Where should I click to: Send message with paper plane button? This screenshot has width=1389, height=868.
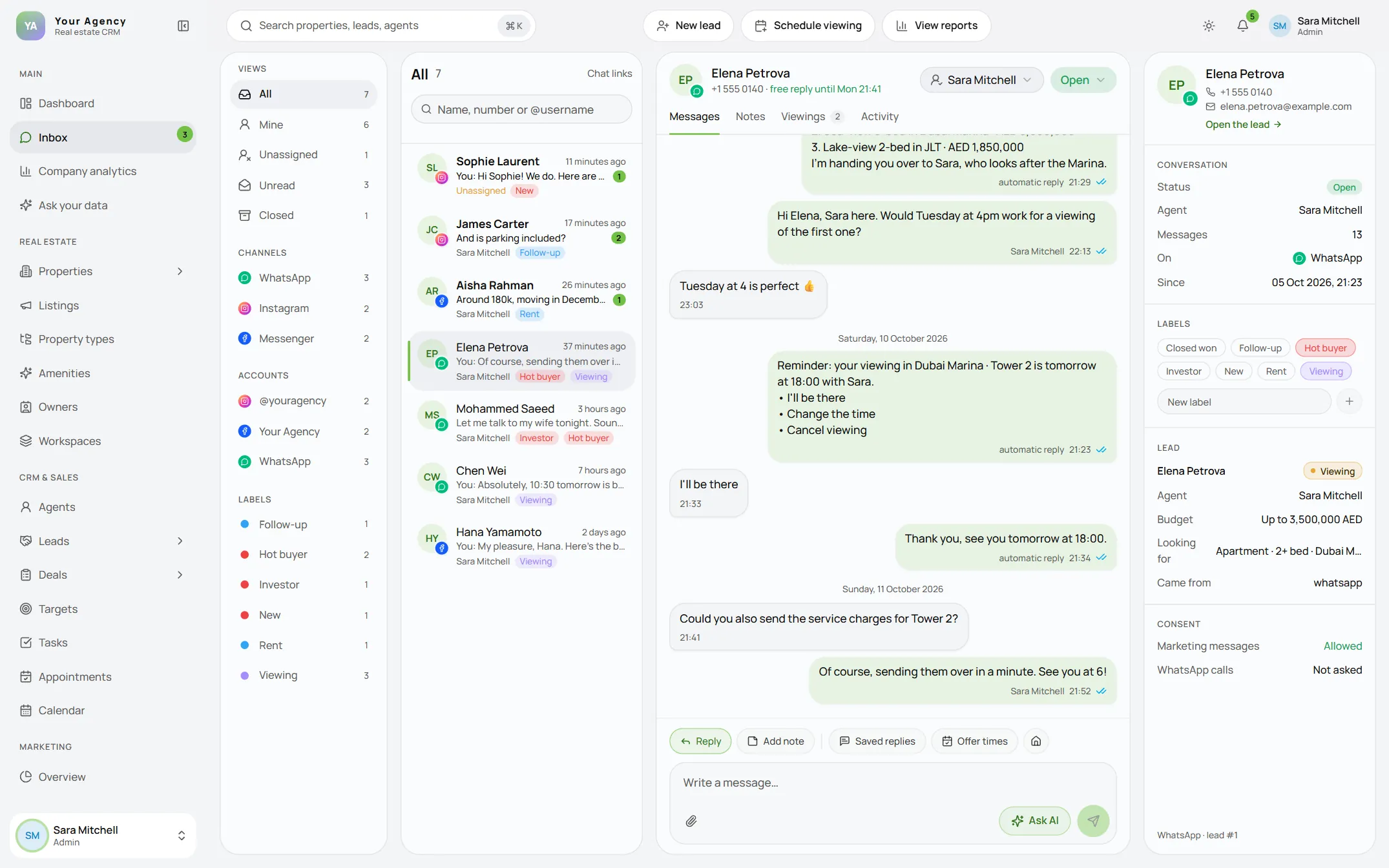coord(1093,821)
